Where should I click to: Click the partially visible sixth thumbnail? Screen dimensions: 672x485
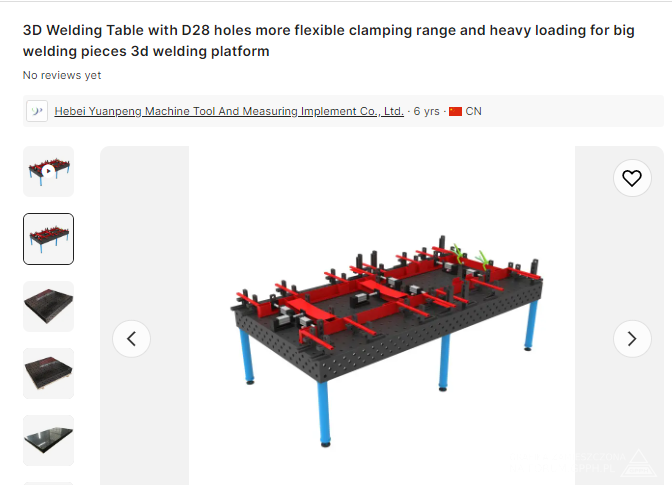coord(48,484)
